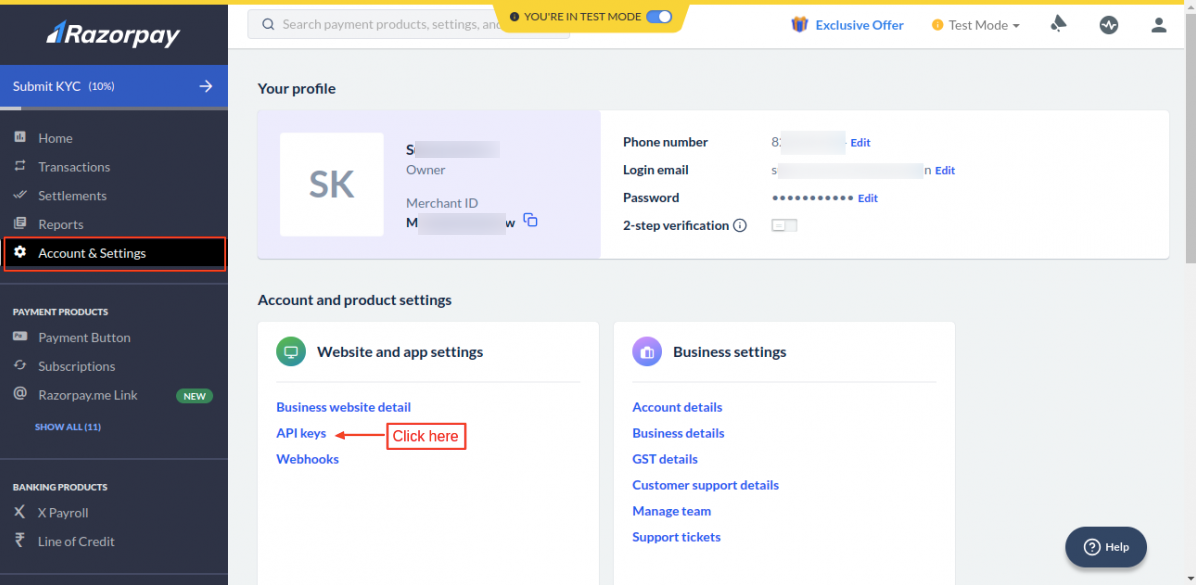Click the SK profile avatar
The image size is (1196, 585).
click(332, 185)
